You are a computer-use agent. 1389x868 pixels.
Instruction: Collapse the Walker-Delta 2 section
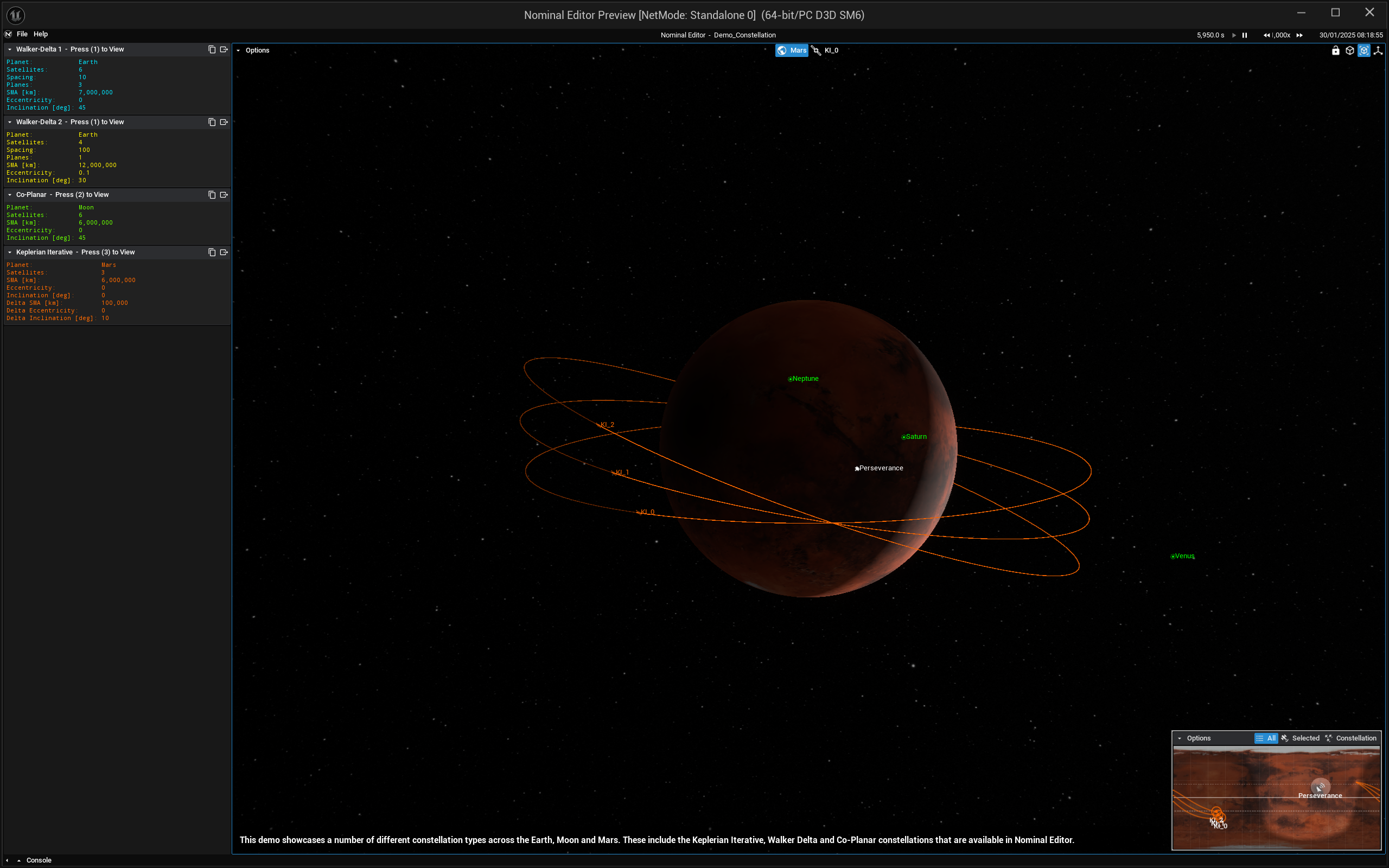[10, 122]
